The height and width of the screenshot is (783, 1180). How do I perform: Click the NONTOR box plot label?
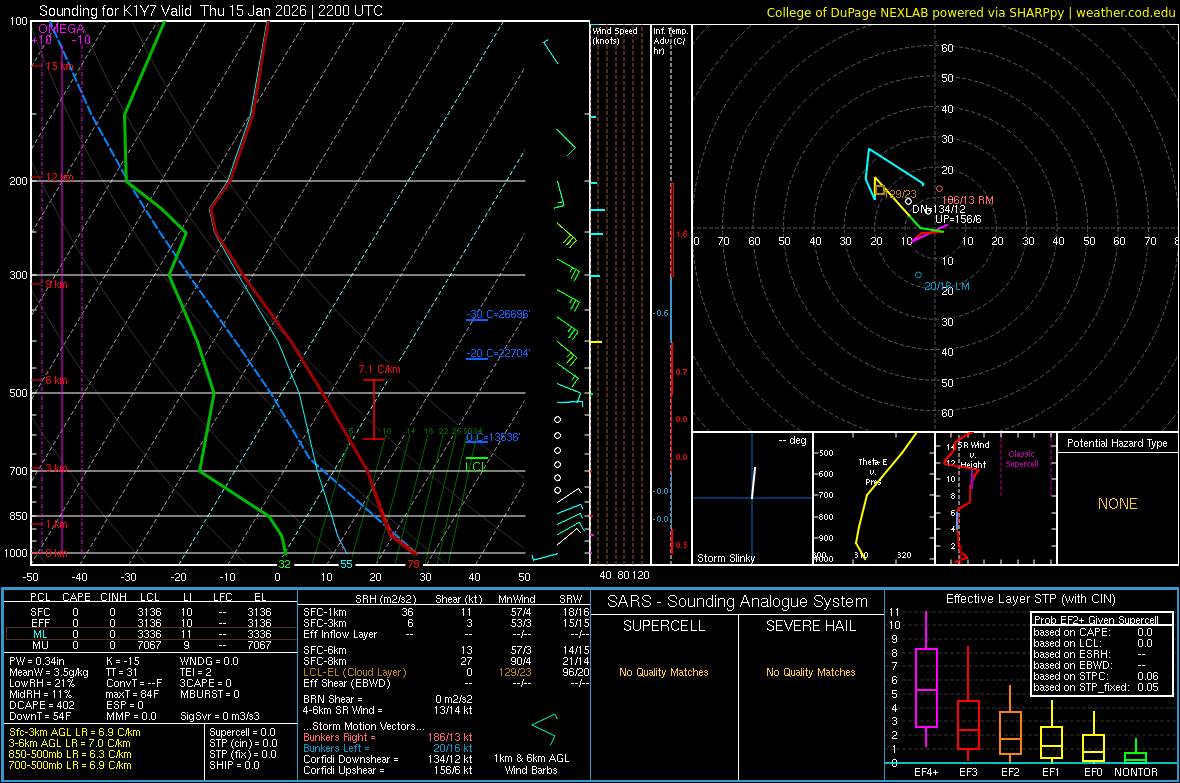1136,772
